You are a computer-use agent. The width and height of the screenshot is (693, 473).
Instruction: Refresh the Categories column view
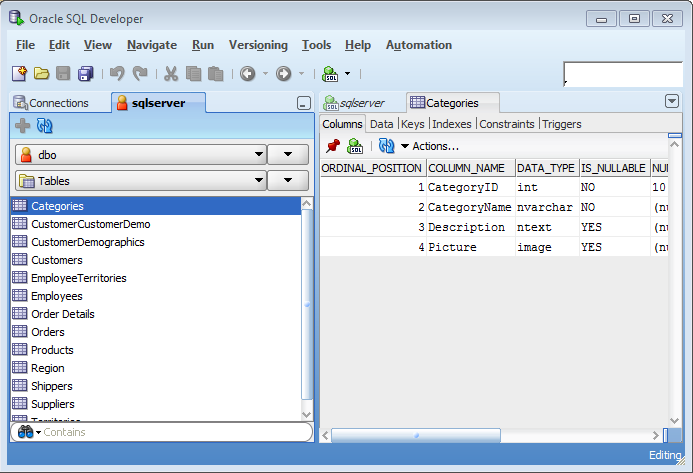[x=387, y=146]
